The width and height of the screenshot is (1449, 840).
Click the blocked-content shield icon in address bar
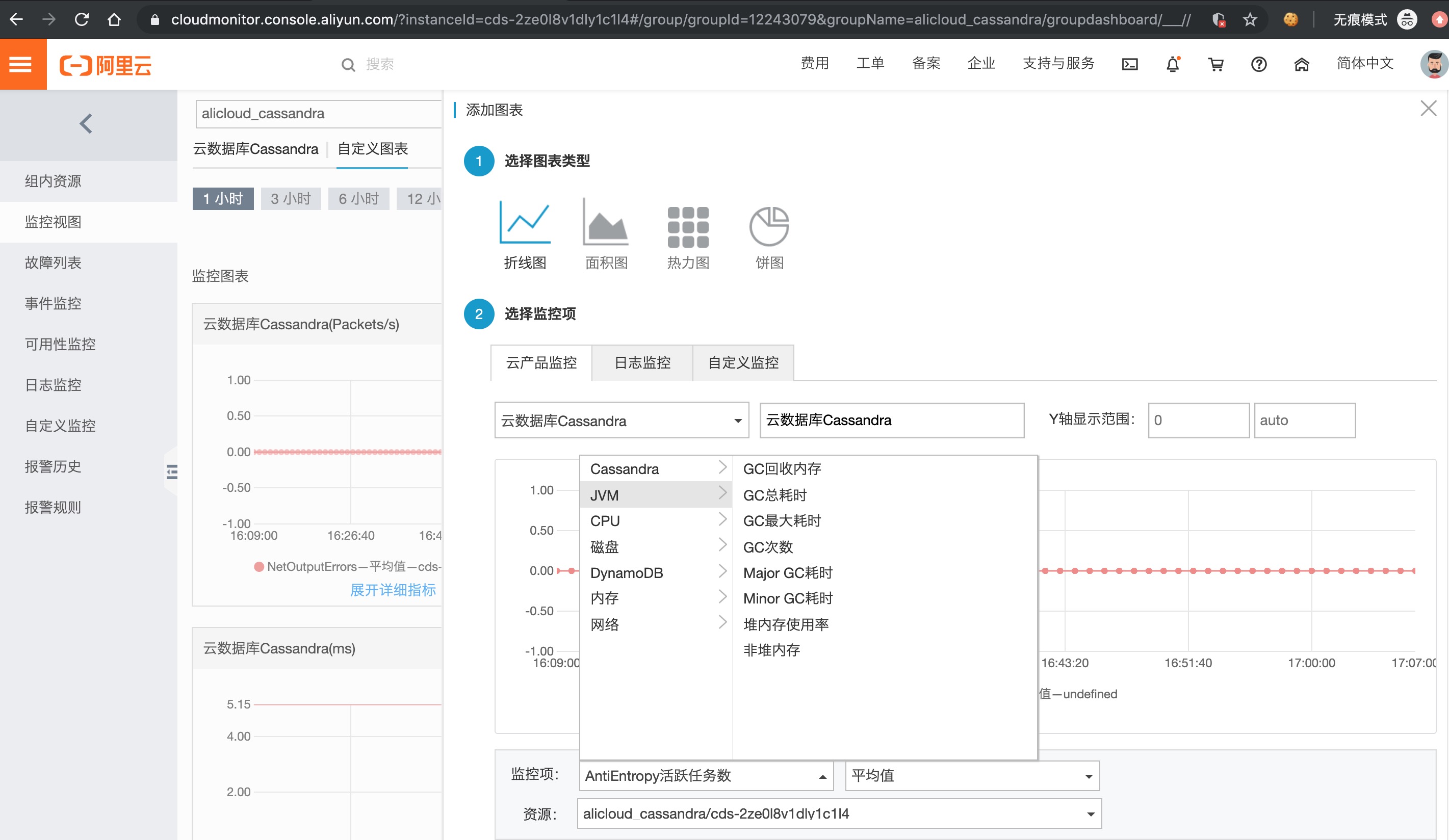[1218, 19]
